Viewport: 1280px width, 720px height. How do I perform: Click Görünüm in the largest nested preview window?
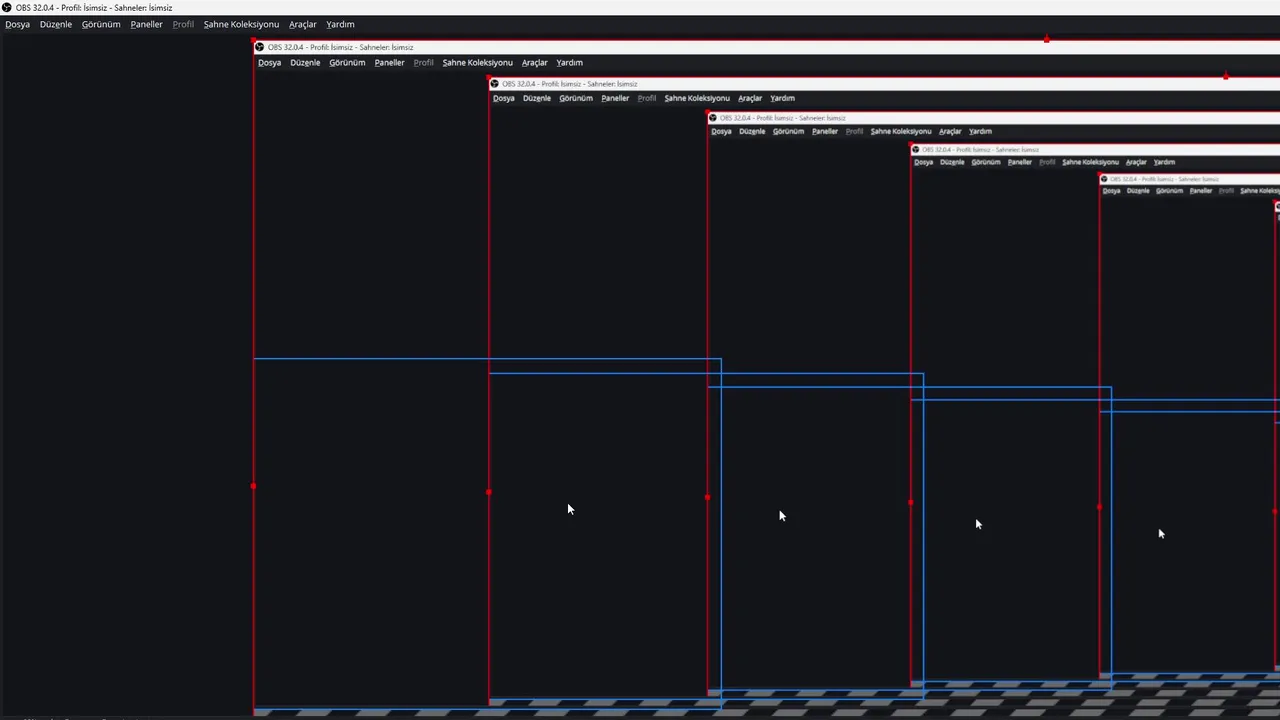click(347, 62)
